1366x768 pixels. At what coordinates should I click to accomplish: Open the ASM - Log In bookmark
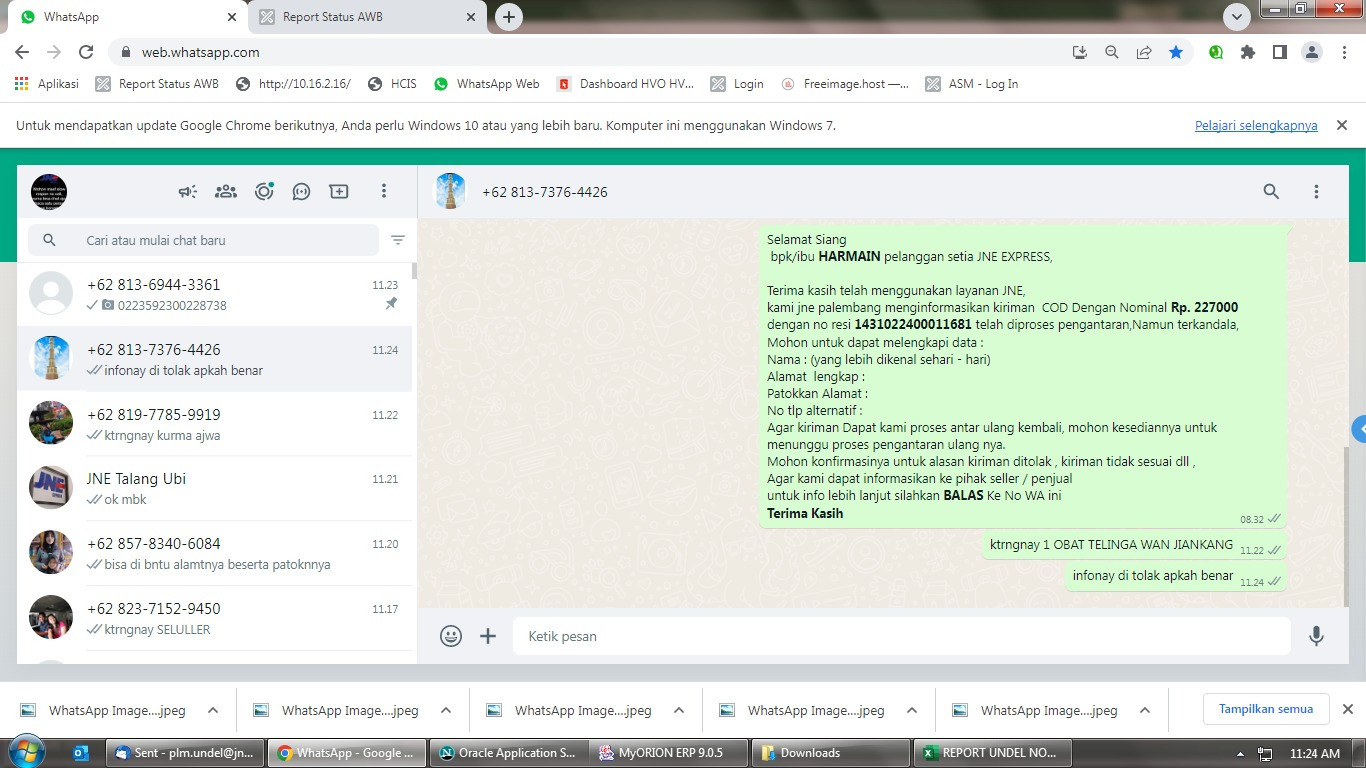point(972,84)
